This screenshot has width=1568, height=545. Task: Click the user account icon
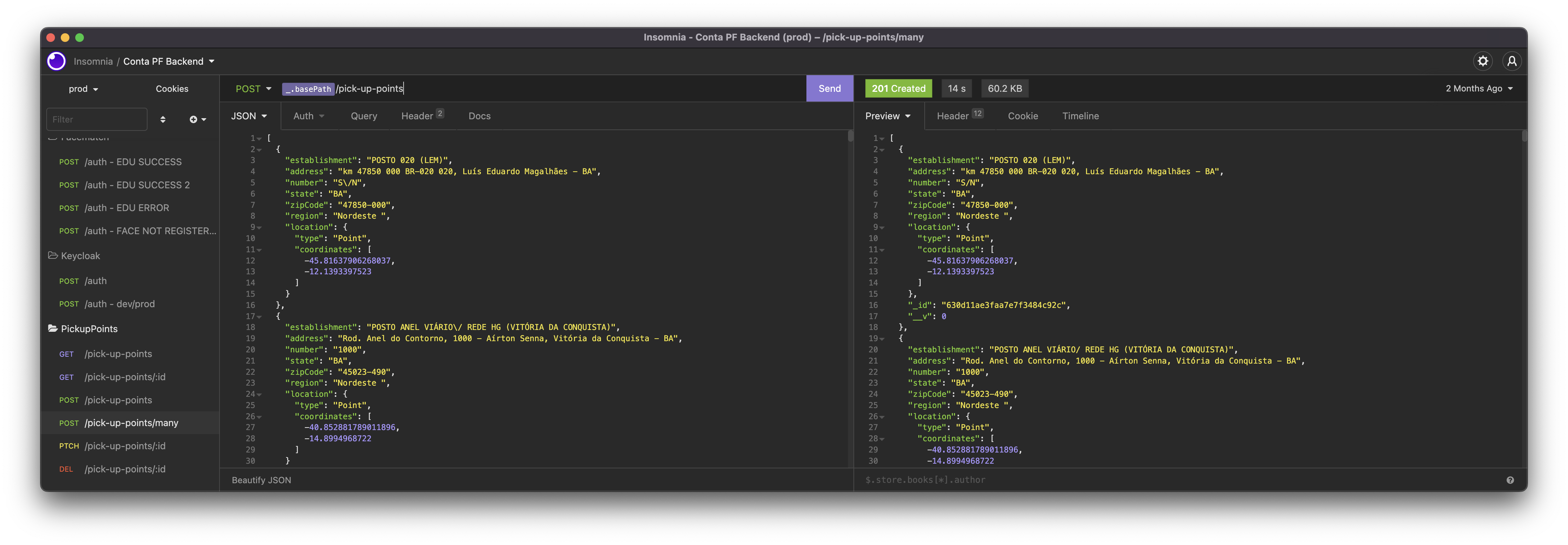1512,61
